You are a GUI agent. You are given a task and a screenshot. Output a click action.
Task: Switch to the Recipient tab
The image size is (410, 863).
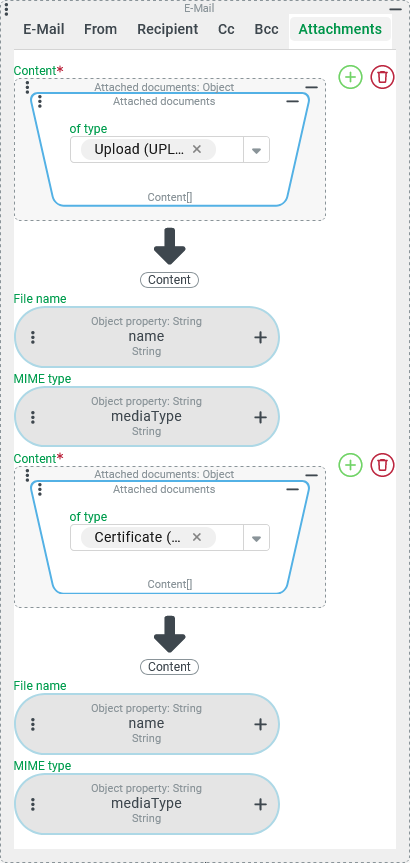pyautogui.click(x=168, y=29)
